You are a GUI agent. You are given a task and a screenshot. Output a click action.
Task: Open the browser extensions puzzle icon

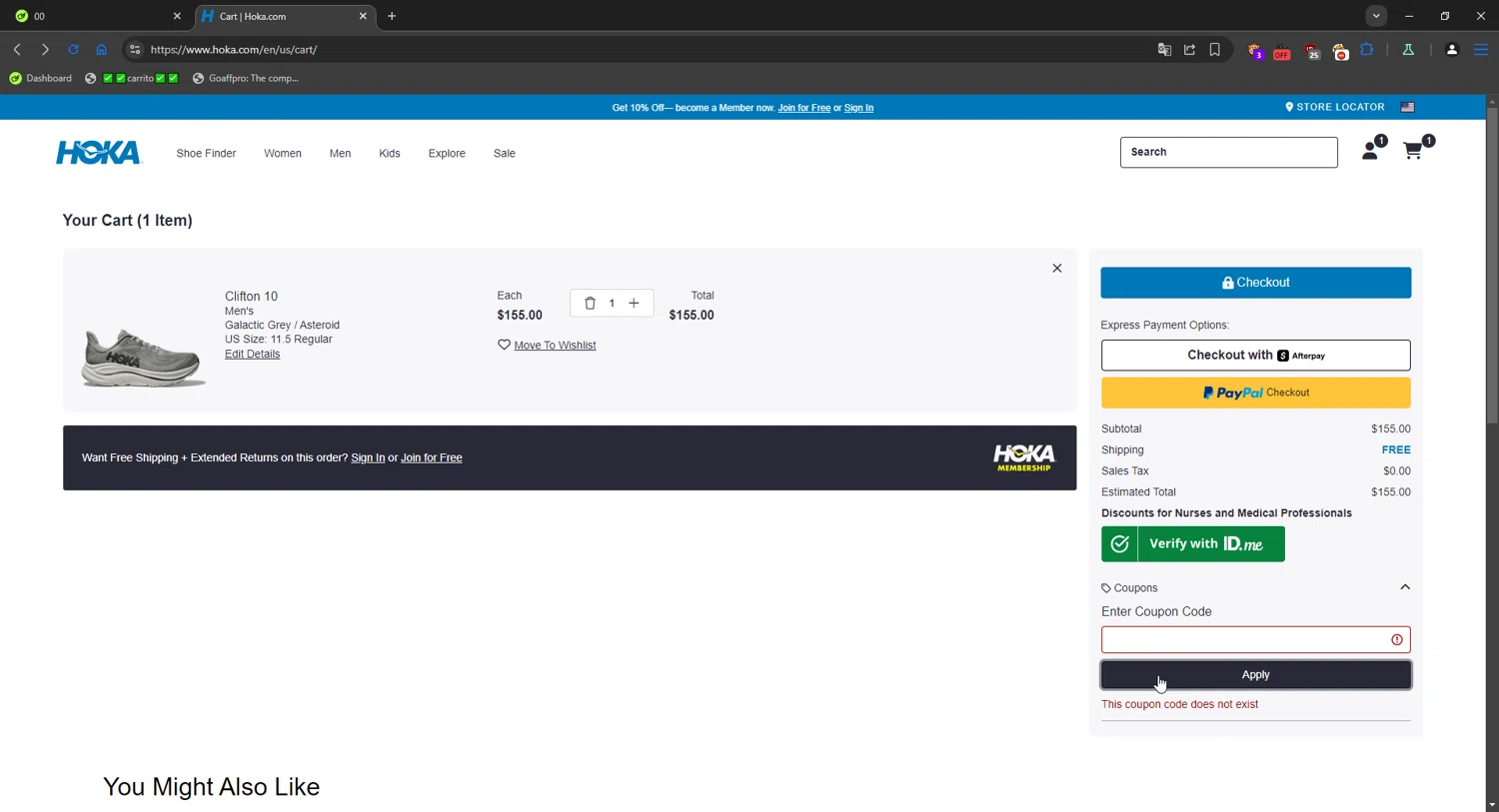(1367, 50)
